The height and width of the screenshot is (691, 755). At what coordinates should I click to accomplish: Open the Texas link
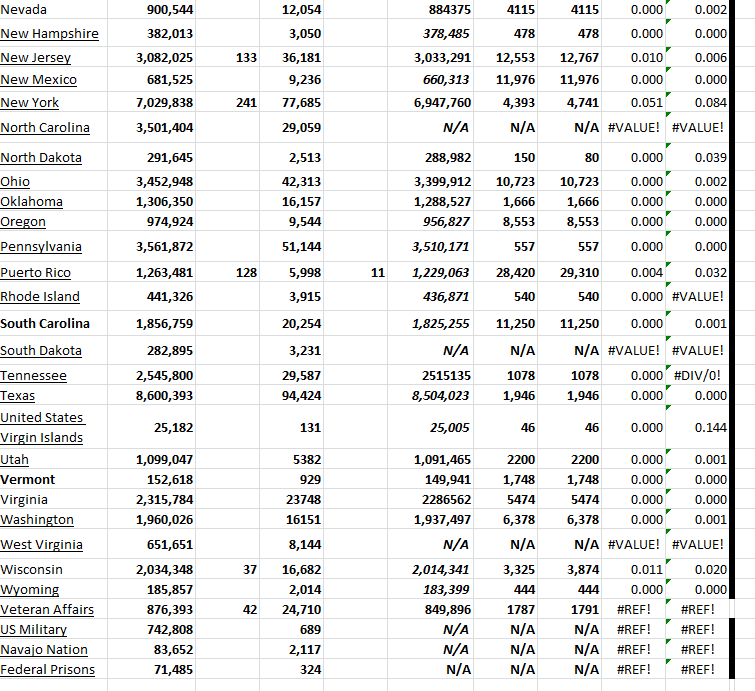coord(18,396)
